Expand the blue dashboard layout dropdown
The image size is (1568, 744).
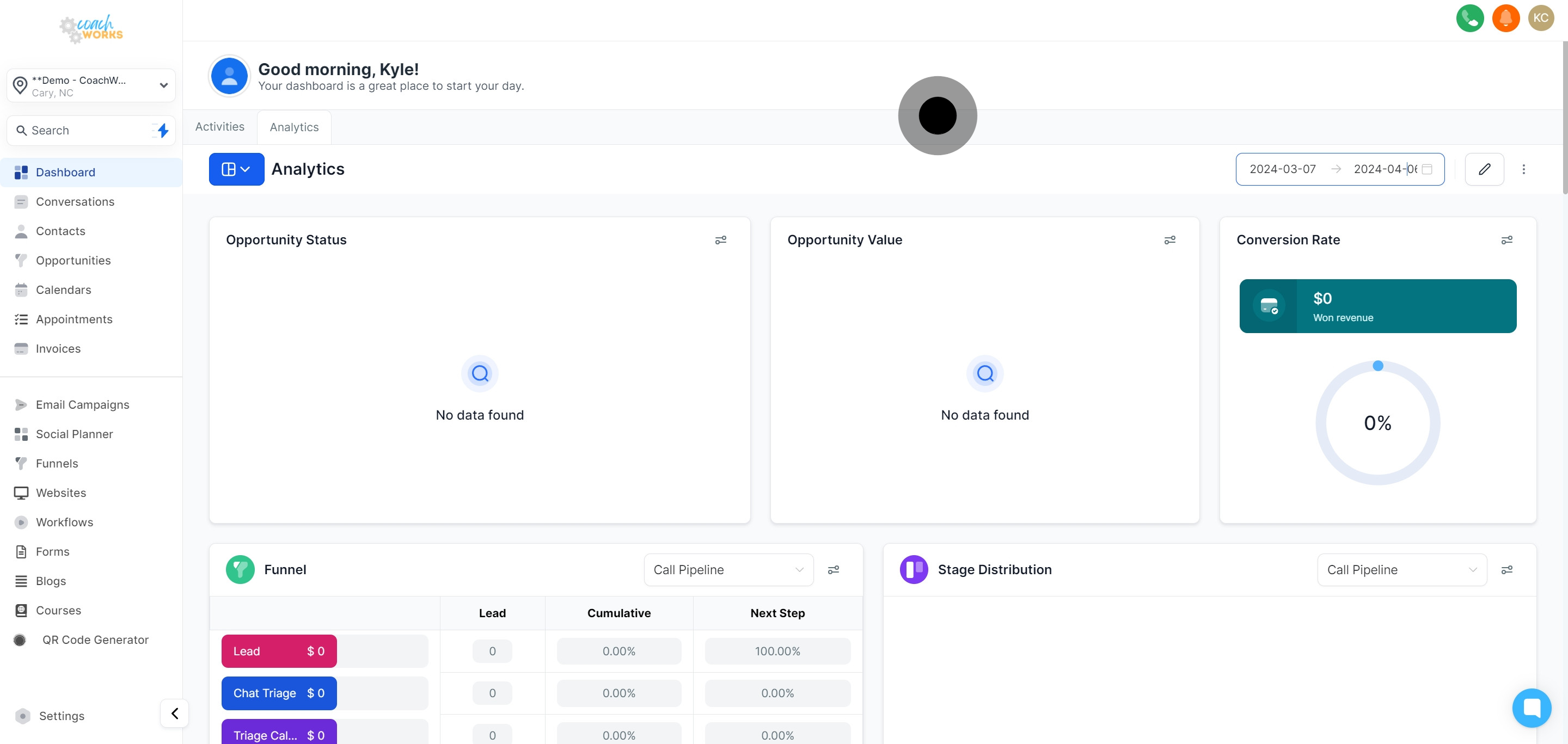click(x=236, y=169)
